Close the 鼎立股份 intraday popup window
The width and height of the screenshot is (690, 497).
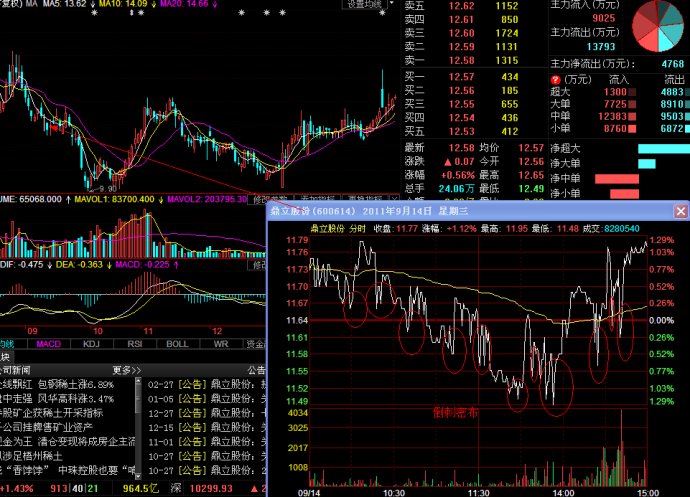click(681, 212)
